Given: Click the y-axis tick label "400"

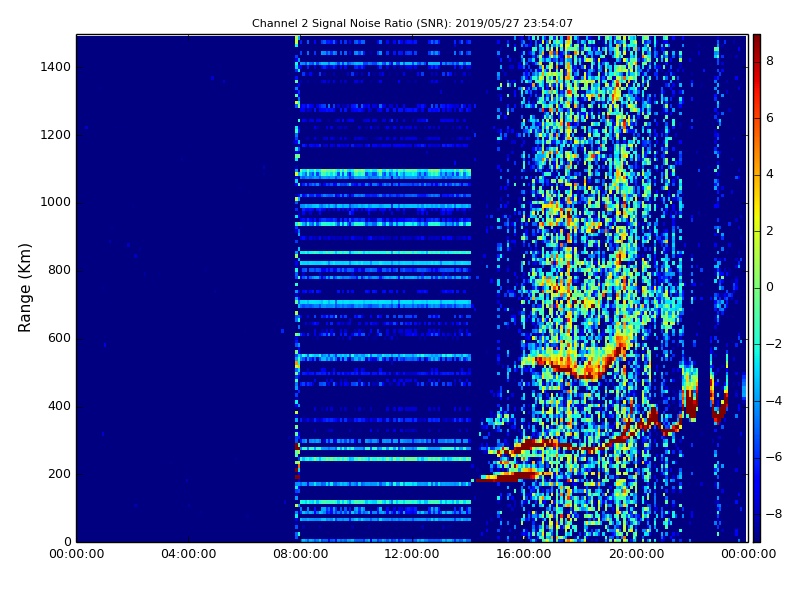Looking at the screenshot, I should tap(59, 406).
